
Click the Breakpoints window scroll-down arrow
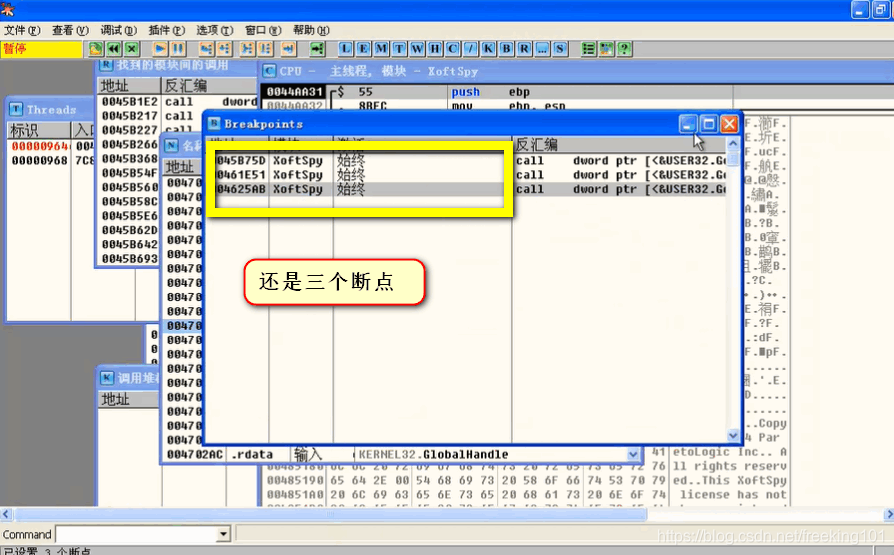733,435
